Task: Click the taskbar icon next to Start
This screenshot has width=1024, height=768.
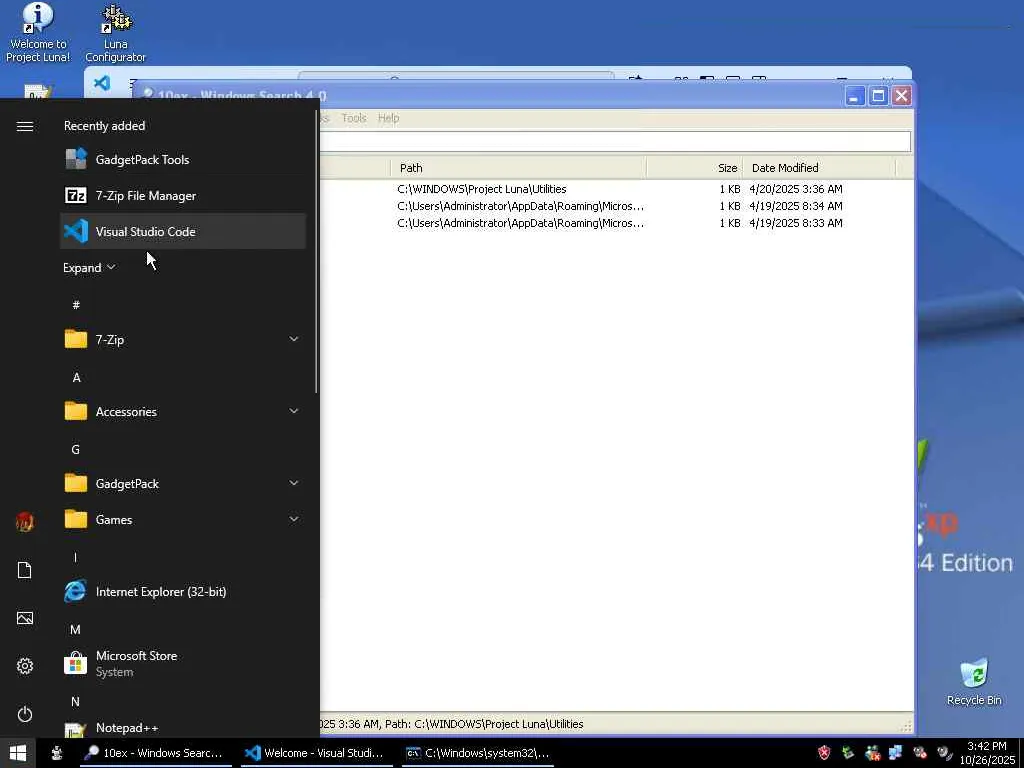Action: point(57,753)
